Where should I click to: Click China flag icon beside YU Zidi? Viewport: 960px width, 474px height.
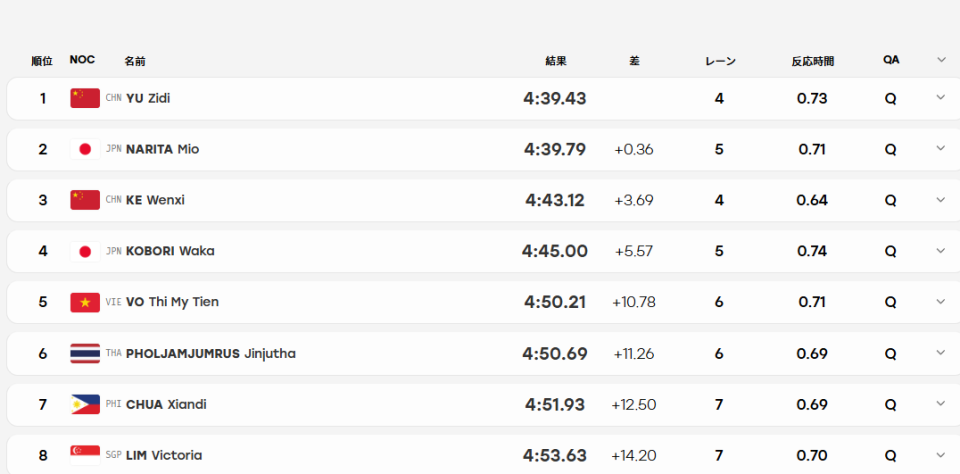[x=85, y=98]
